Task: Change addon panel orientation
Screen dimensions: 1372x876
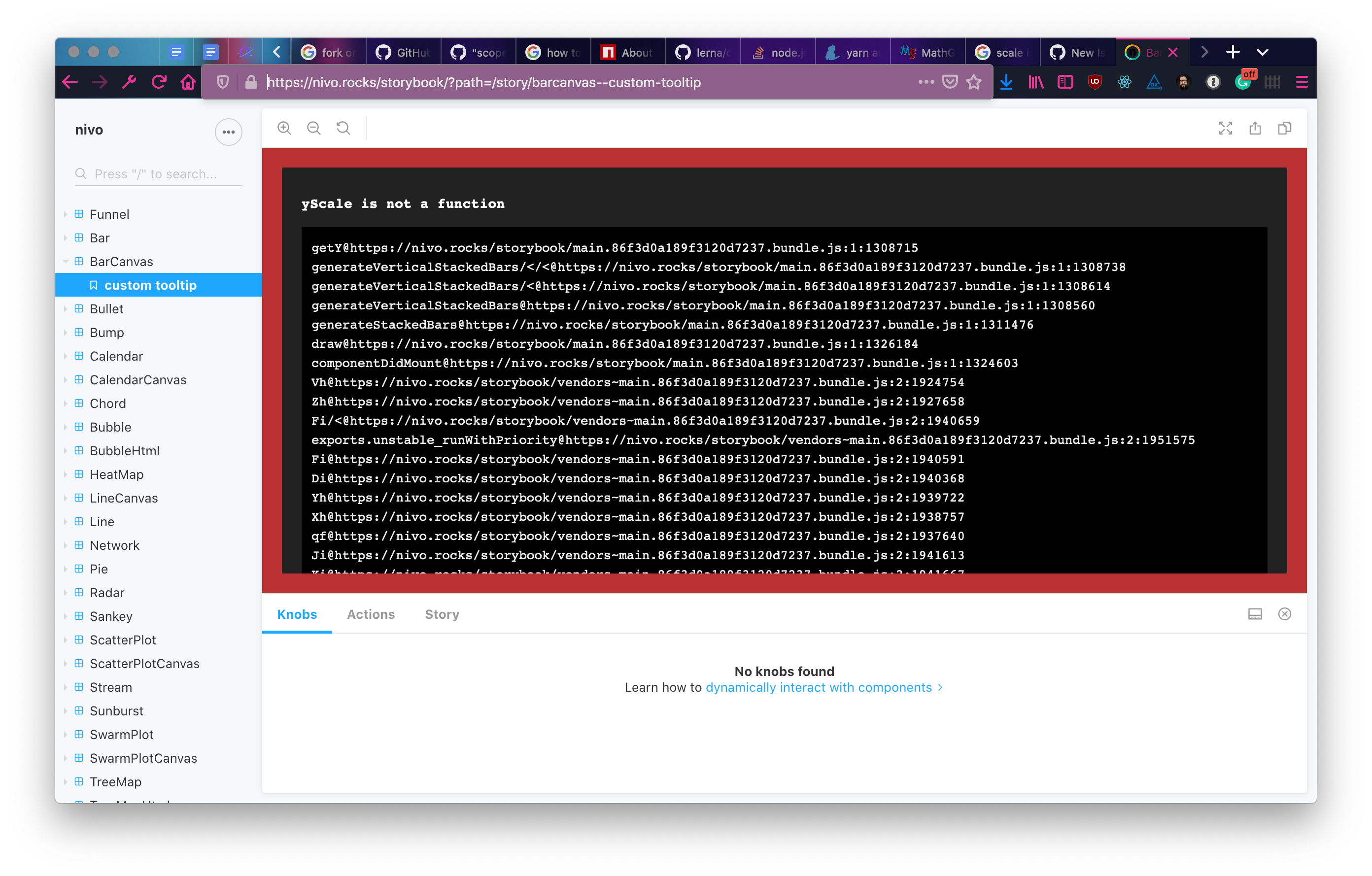Action: (1255, 614)
